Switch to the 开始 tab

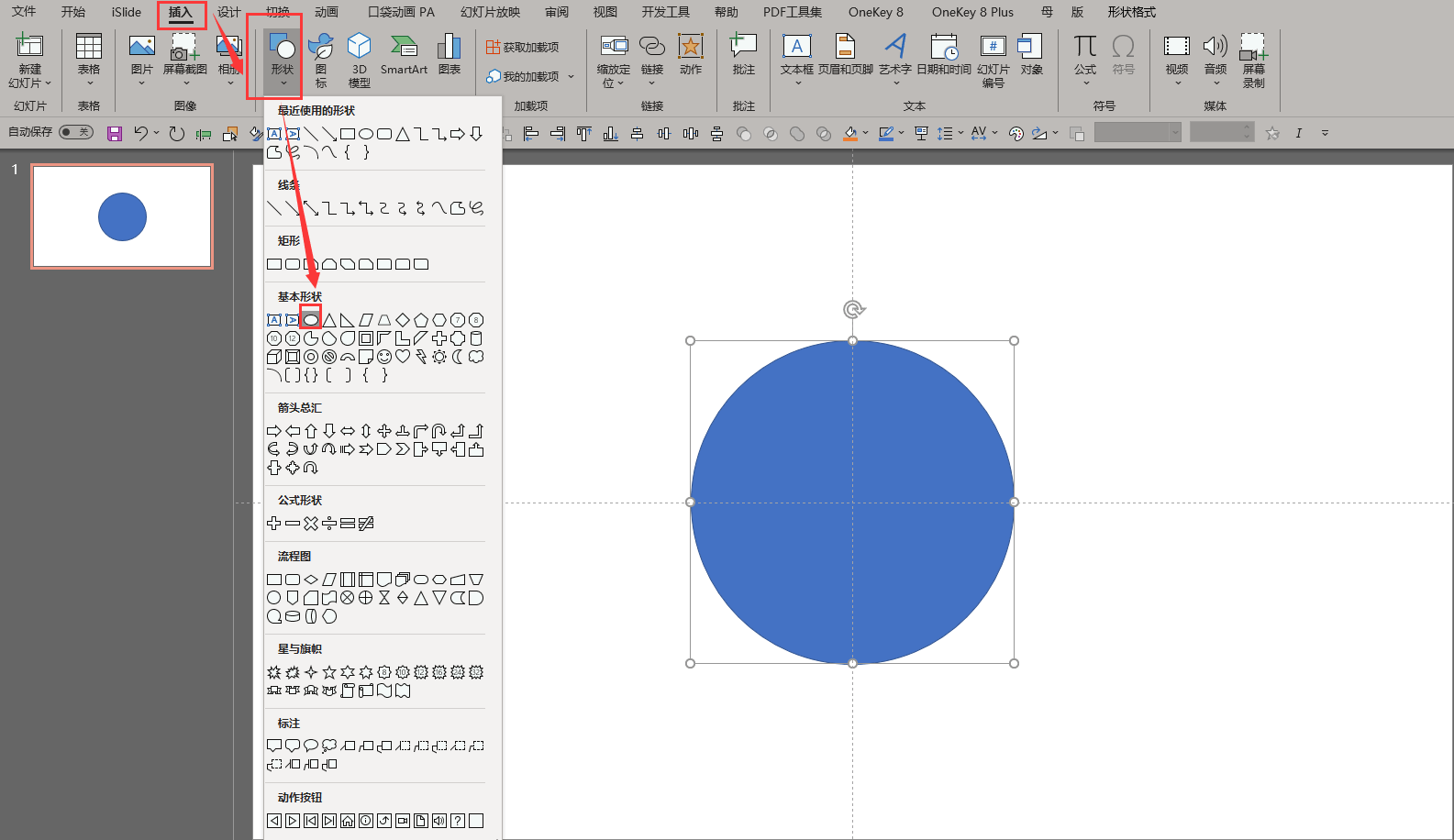pos(73,12)
